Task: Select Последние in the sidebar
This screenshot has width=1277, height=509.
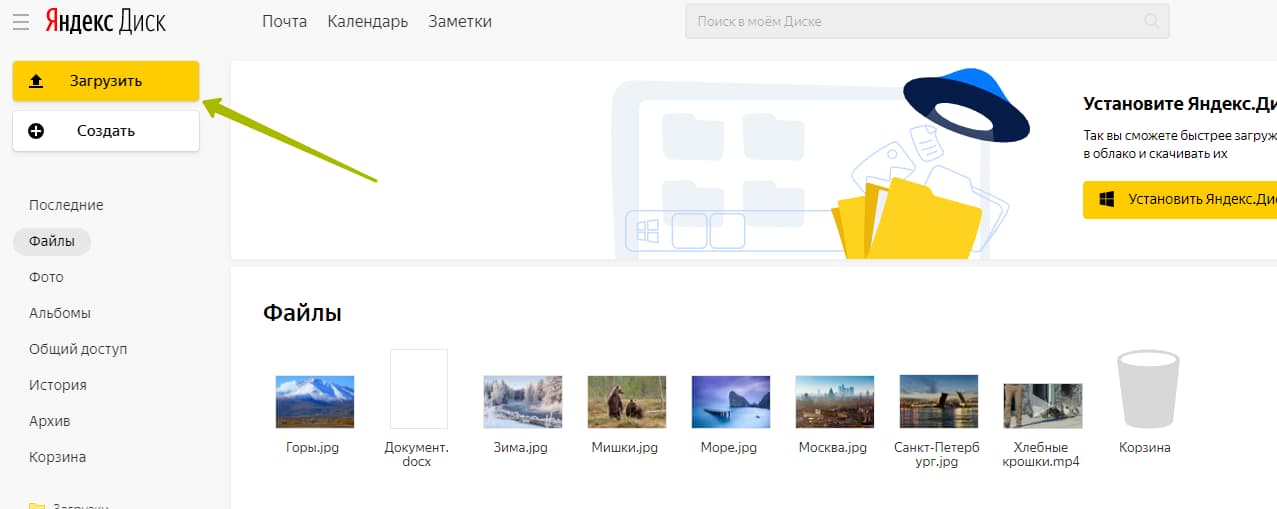Action: (x=66, y=205)
